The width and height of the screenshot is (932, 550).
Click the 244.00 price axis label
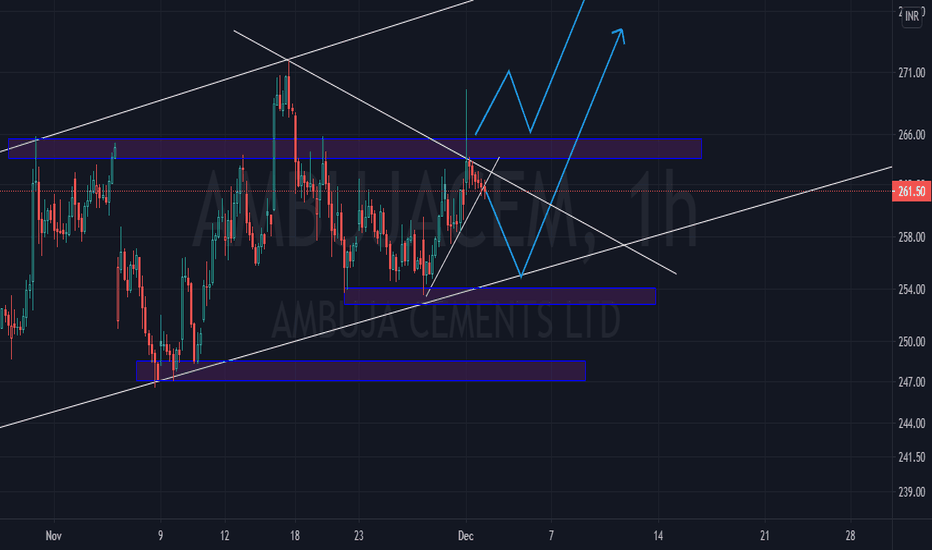tap(911, 423)
